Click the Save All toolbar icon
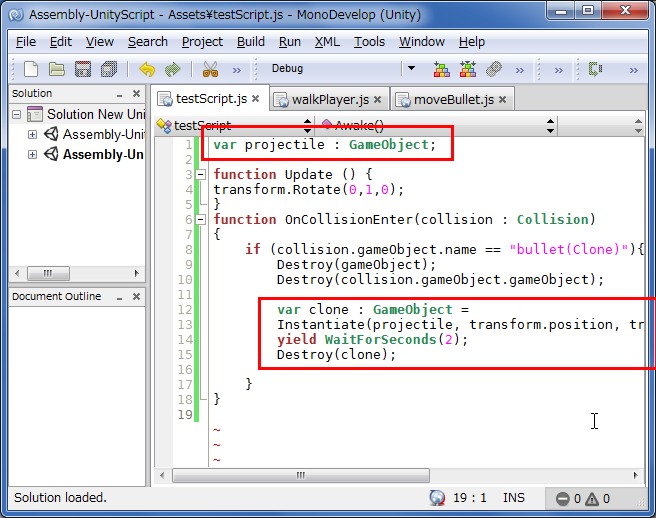The height and width of the screenshot is (518, 656). [x=109, y=69]
